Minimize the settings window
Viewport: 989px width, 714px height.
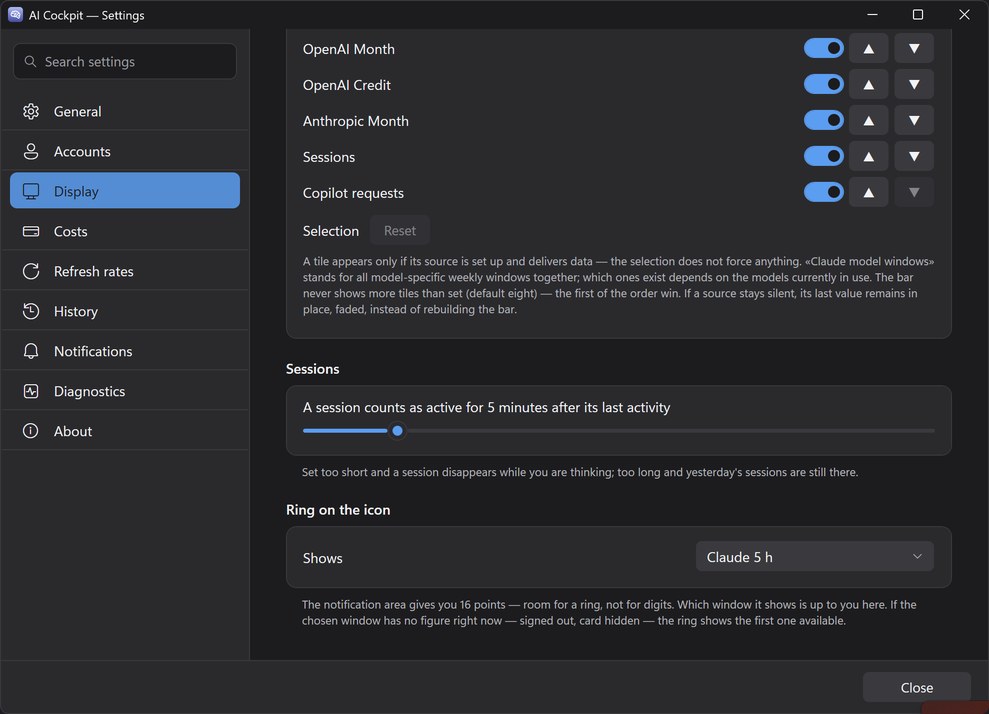tap(872, 15)
